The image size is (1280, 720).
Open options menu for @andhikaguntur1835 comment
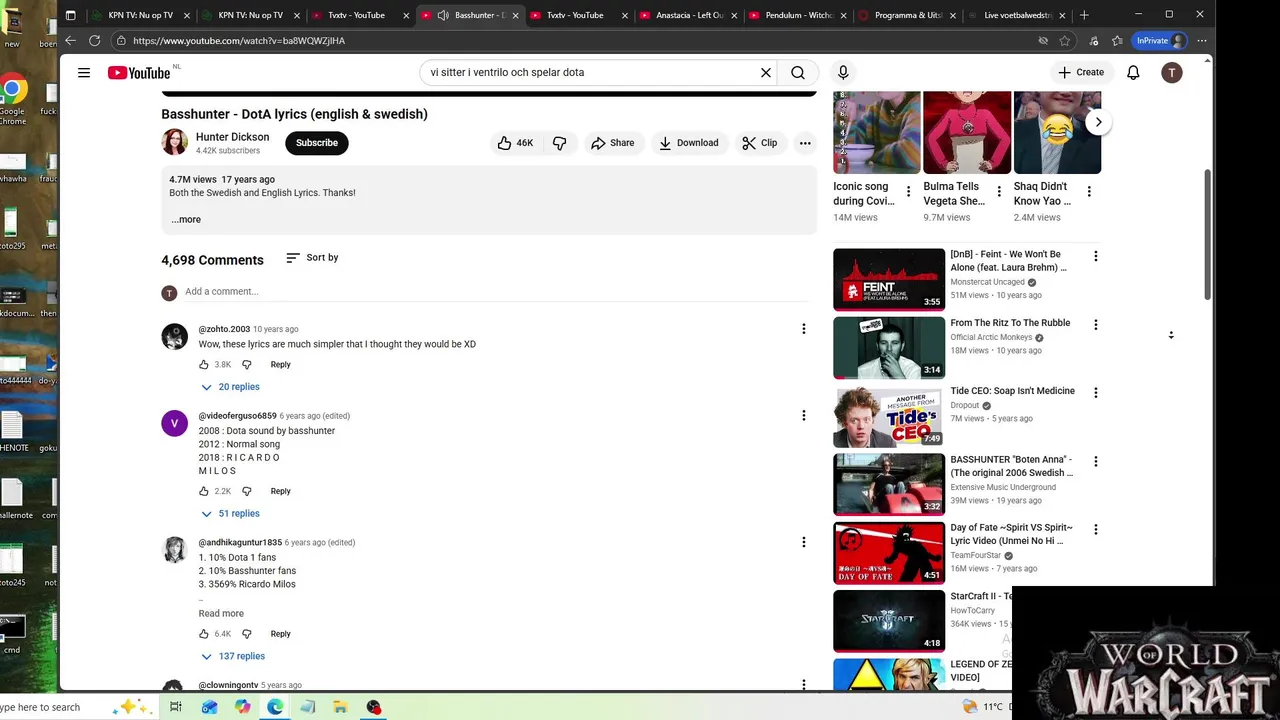pyautogui.click(x=803, y=542)
